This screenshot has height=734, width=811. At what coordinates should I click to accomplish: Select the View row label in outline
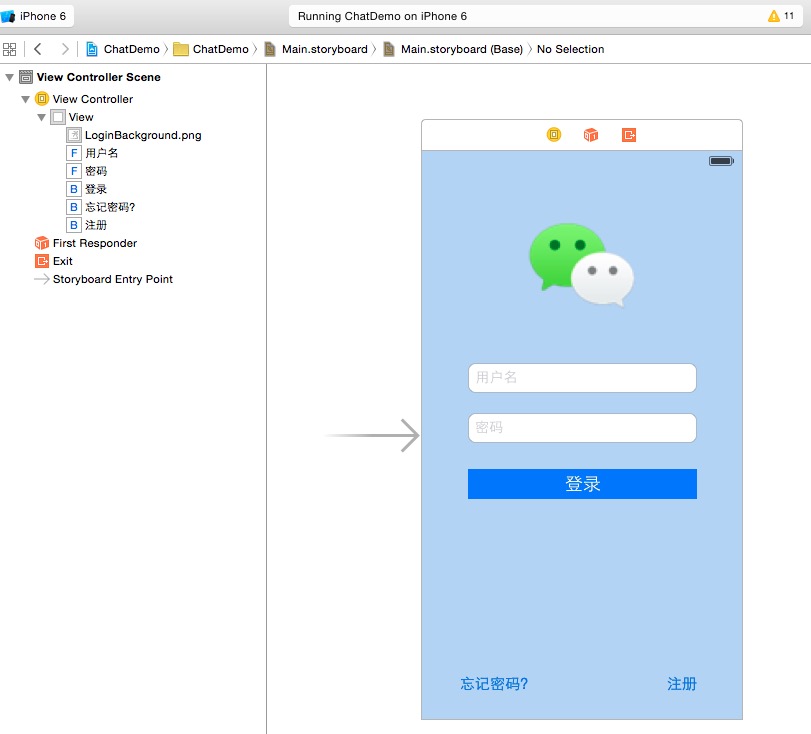pos(81,117)
